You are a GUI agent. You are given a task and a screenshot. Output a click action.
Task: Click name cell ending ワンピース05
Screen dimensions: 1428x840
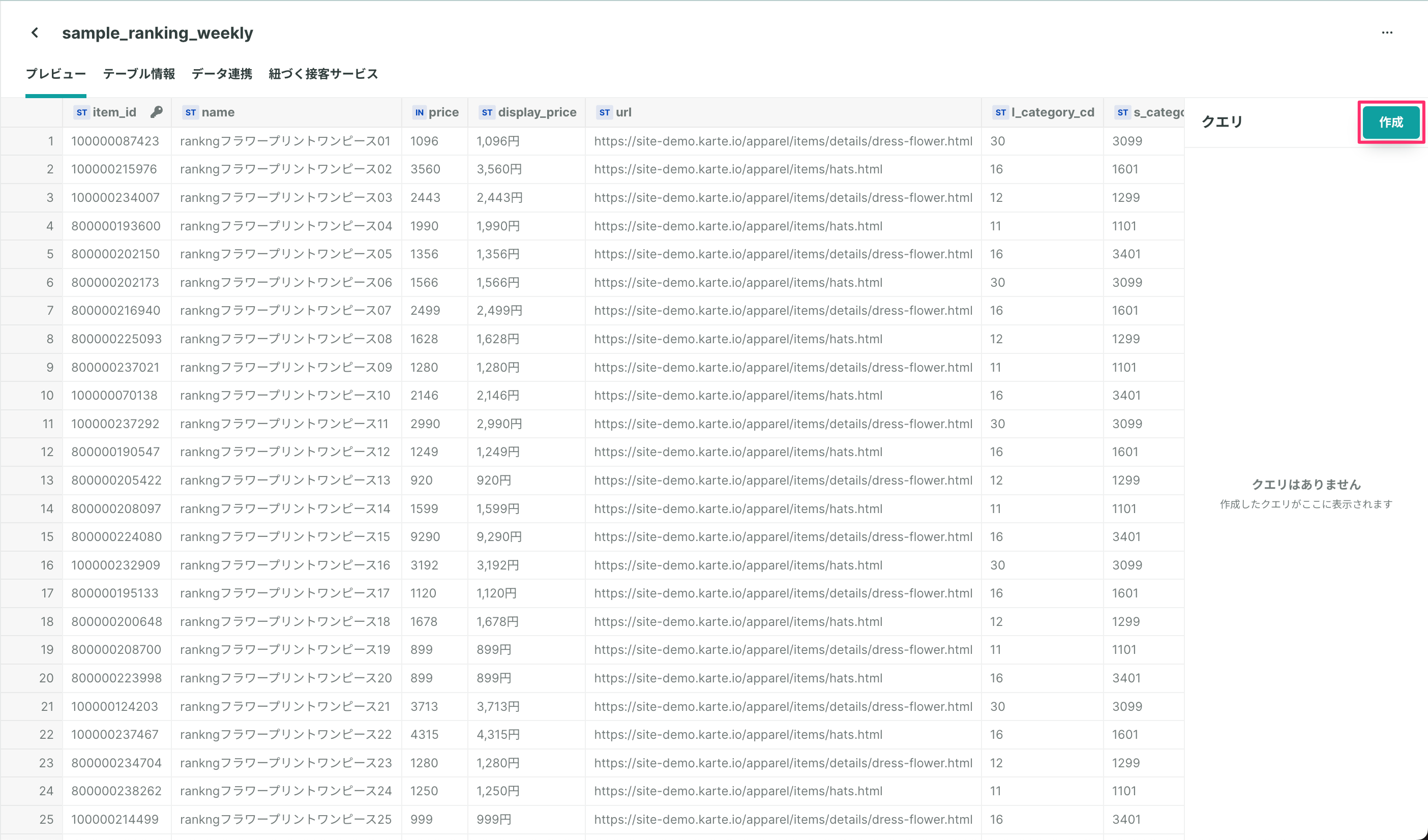tap(286, 254)
